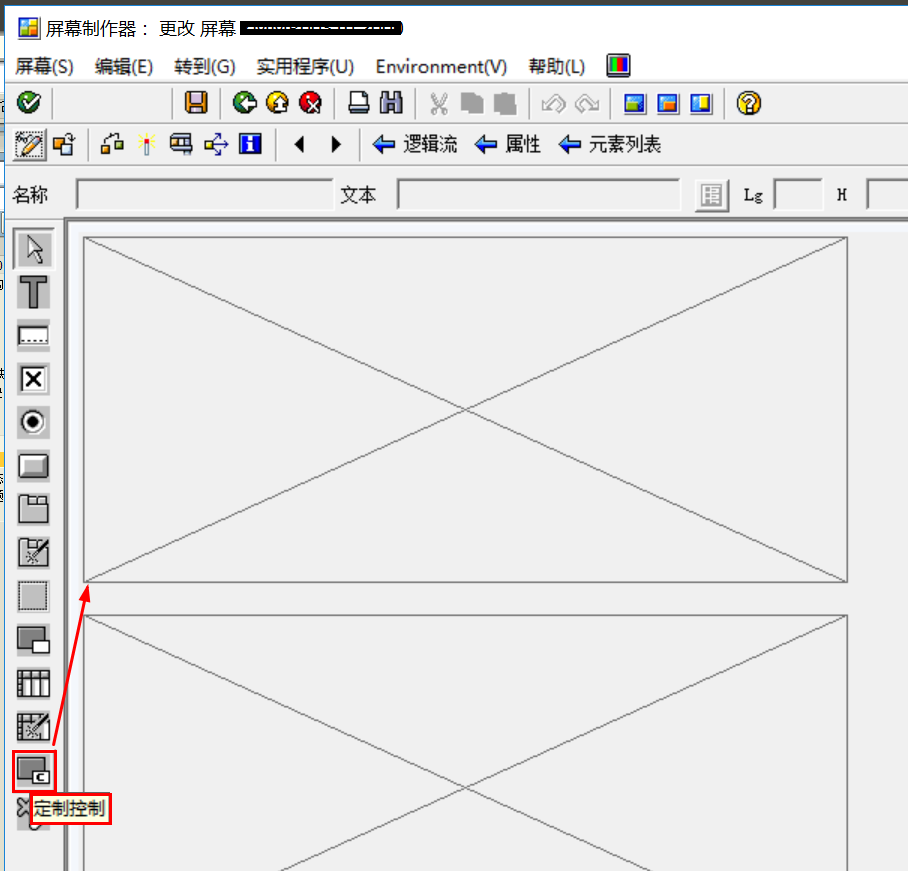Click the Lg length input field
Image resolution: width=908 pixels, height=871 pixels.
point(798,194)
